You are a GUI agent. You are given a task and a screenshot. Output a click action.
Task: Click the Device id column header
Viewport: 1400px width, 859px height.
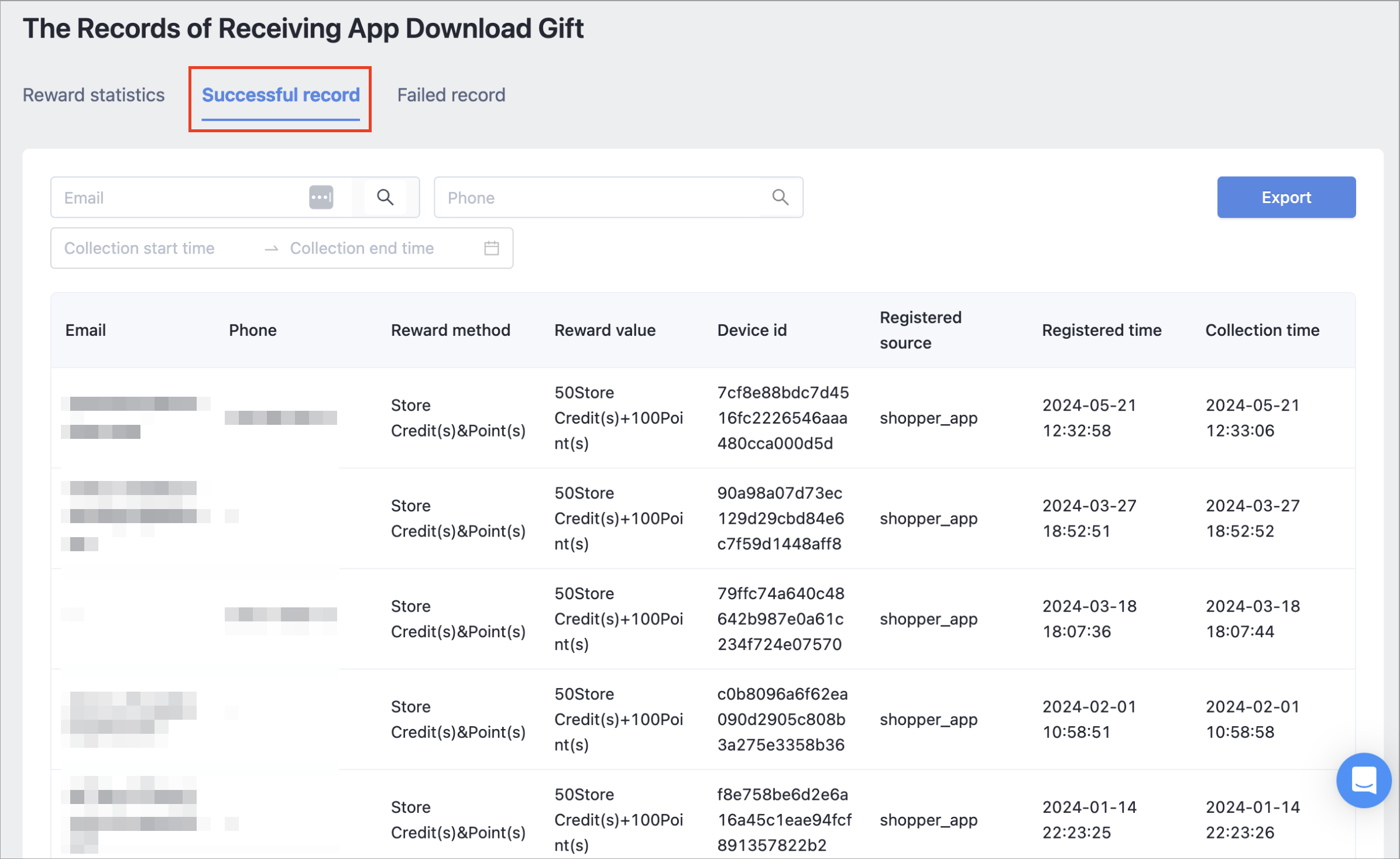coord(752,330)
